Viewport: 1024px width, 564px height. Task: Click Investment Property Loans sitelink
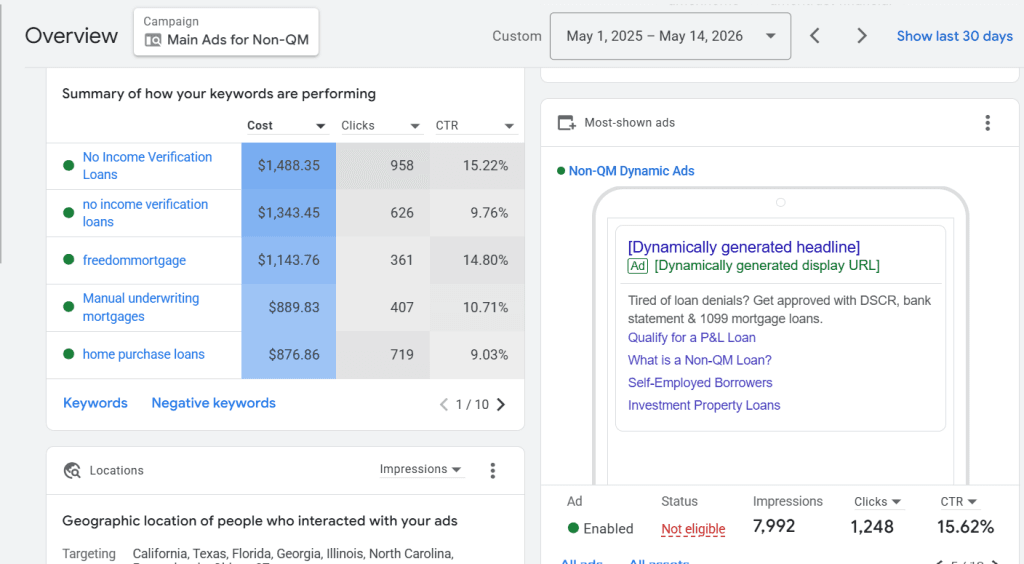pos(704,405)
